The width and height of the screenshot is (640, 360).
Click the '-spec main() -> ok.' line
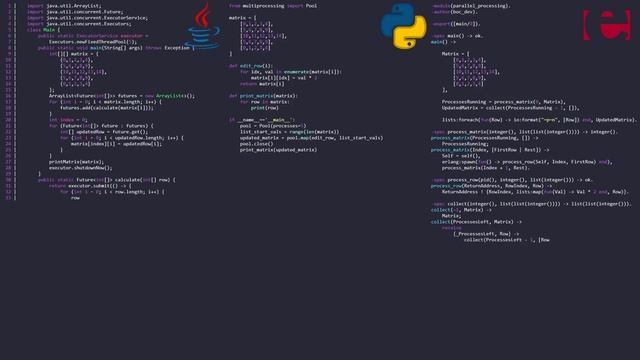pos(458,36)
